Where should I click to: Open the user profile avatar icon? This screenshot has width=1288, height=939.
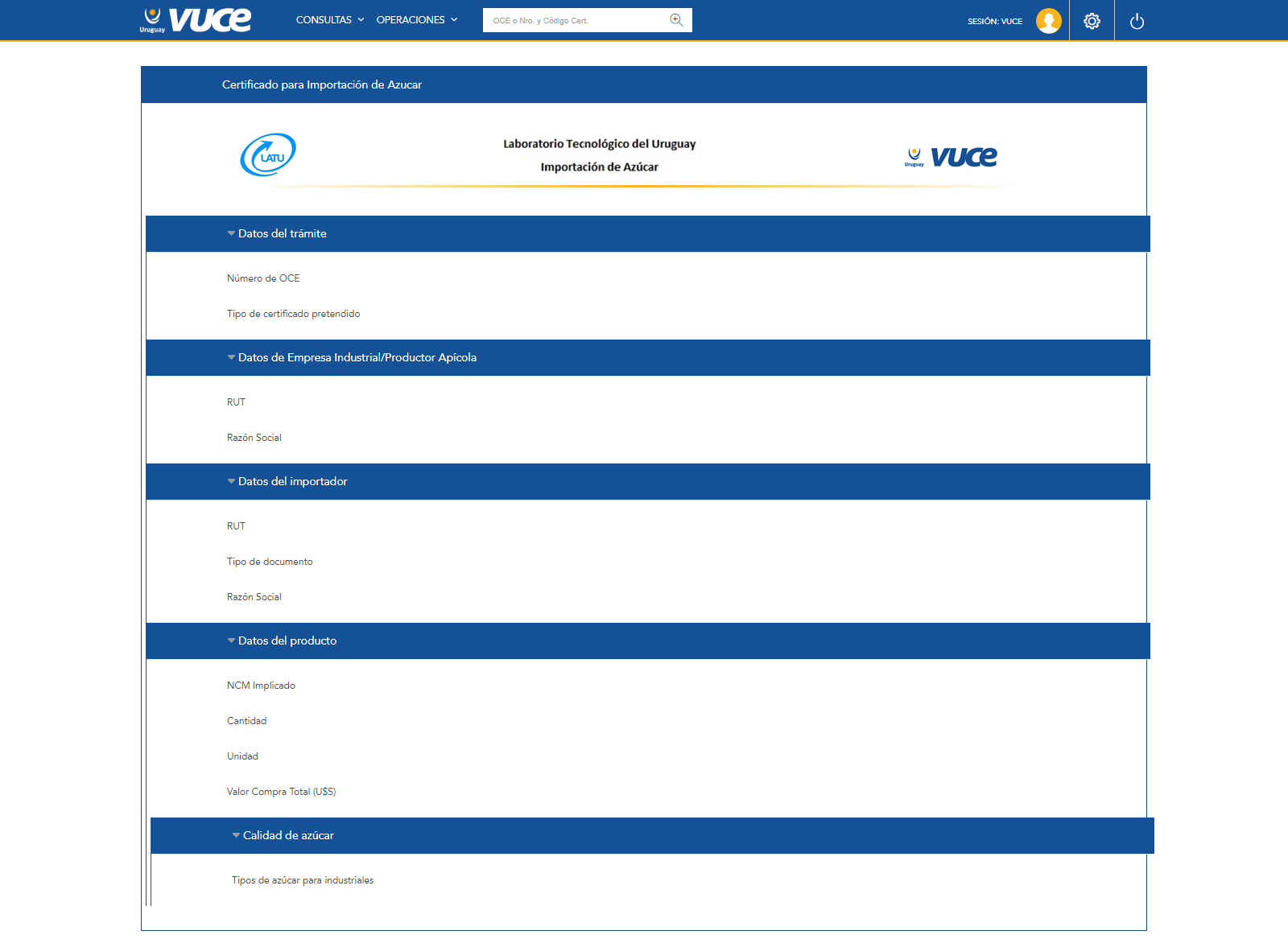coord(1048,21)
